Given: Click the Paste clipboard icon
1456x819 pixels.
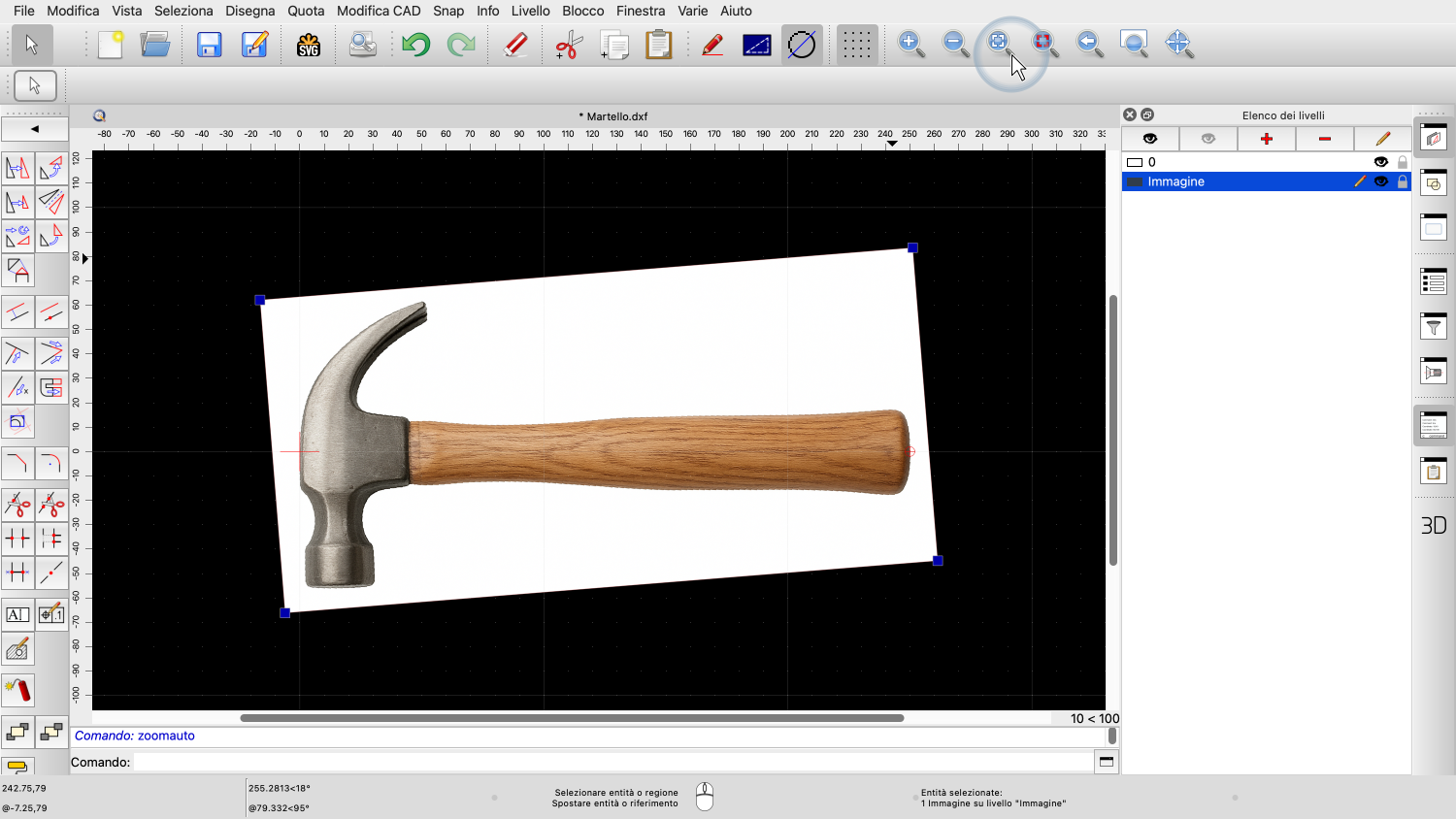Looking at the screenshot, I should [658, 45].
